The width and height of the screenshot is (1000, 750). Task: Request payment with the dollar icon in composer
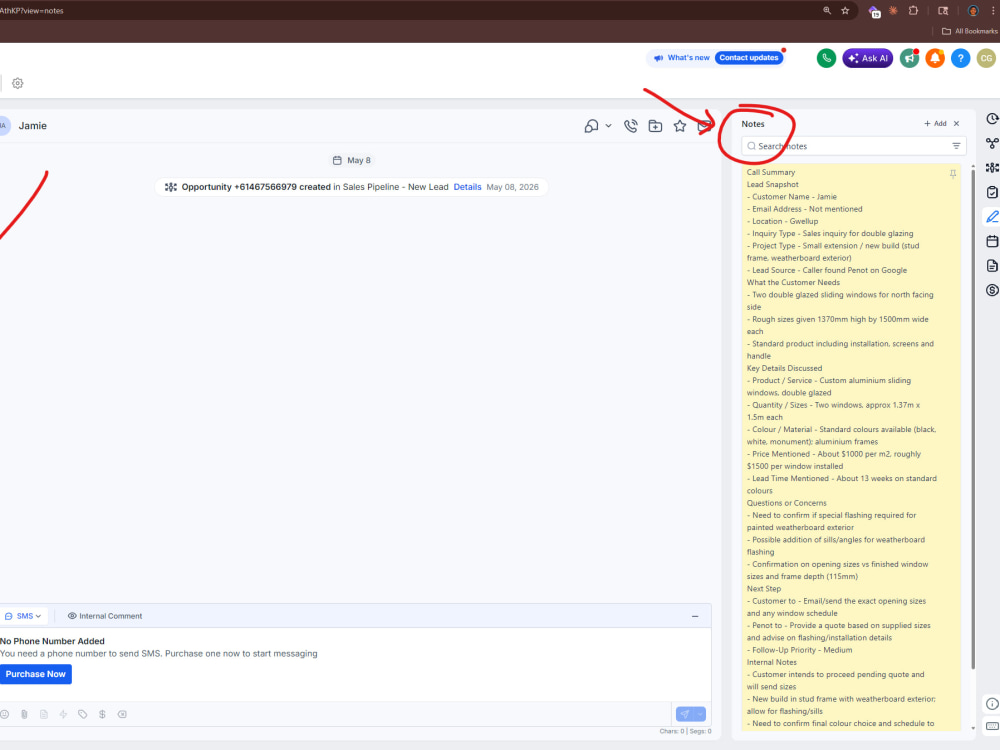click(x=102, y=714)
